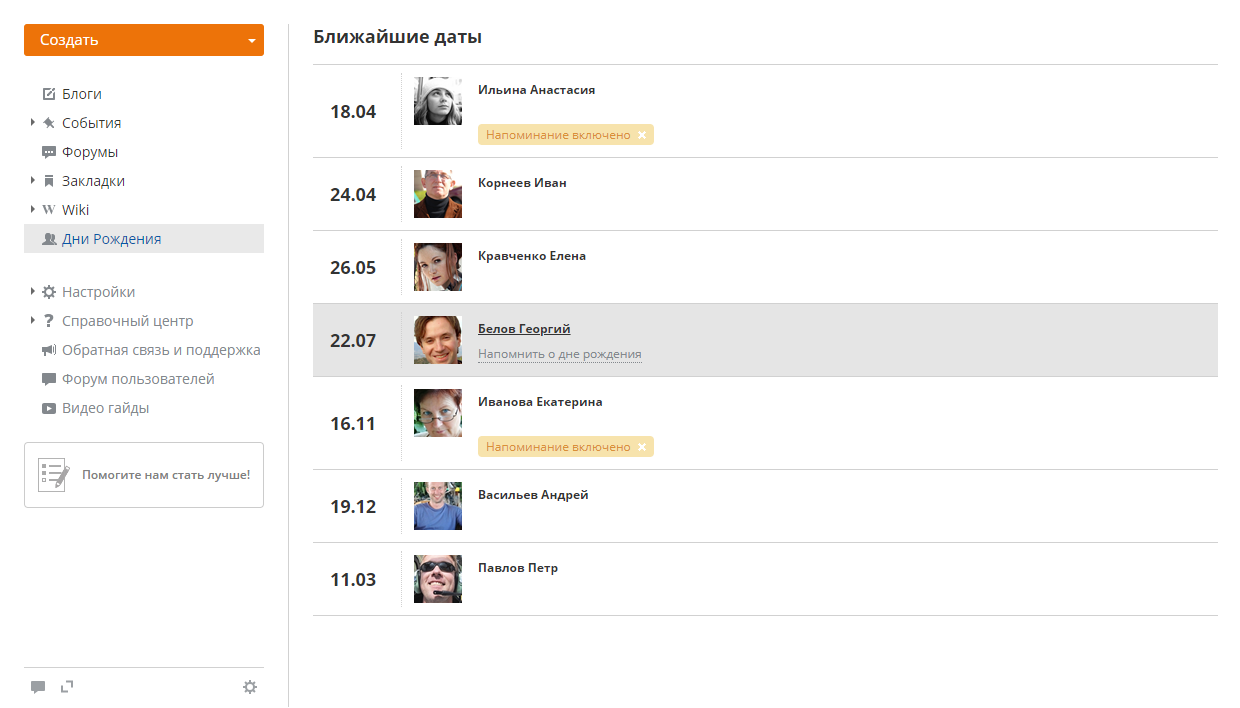Expand the События tree item

click(33, 122)
